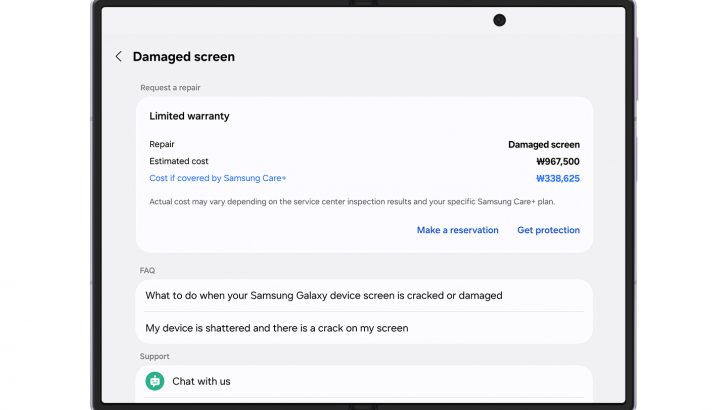Start Chat with us support
728x410 pixels.
pos(364,381)
